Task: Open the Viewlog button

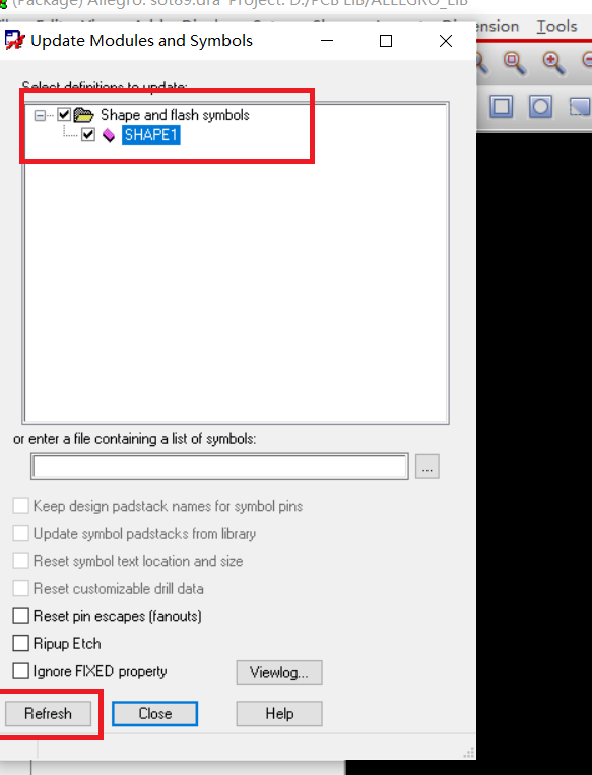Action: [279, 672]
